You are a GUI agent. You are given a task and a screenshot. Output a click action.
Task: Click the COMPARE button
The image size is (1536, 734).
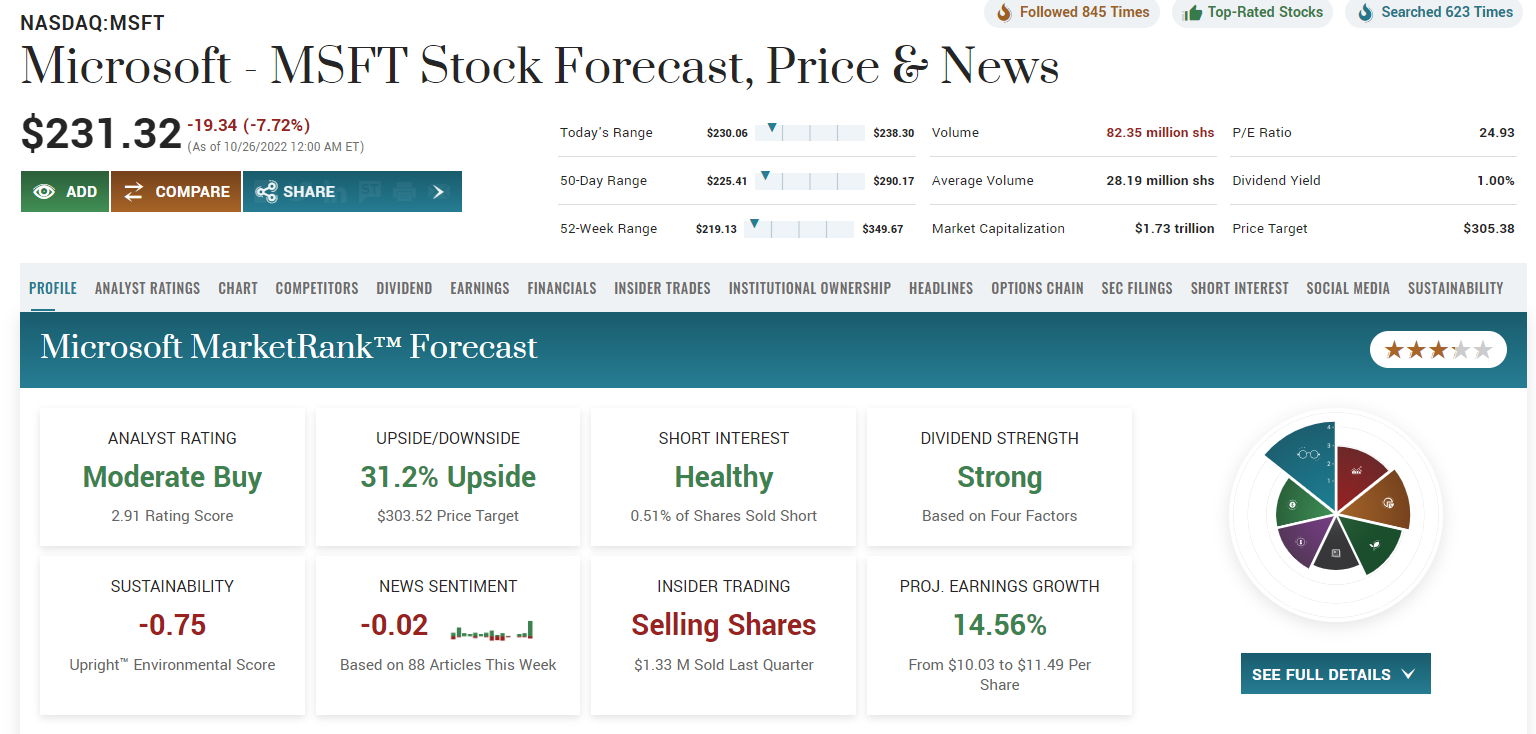(x=176, y=192)
